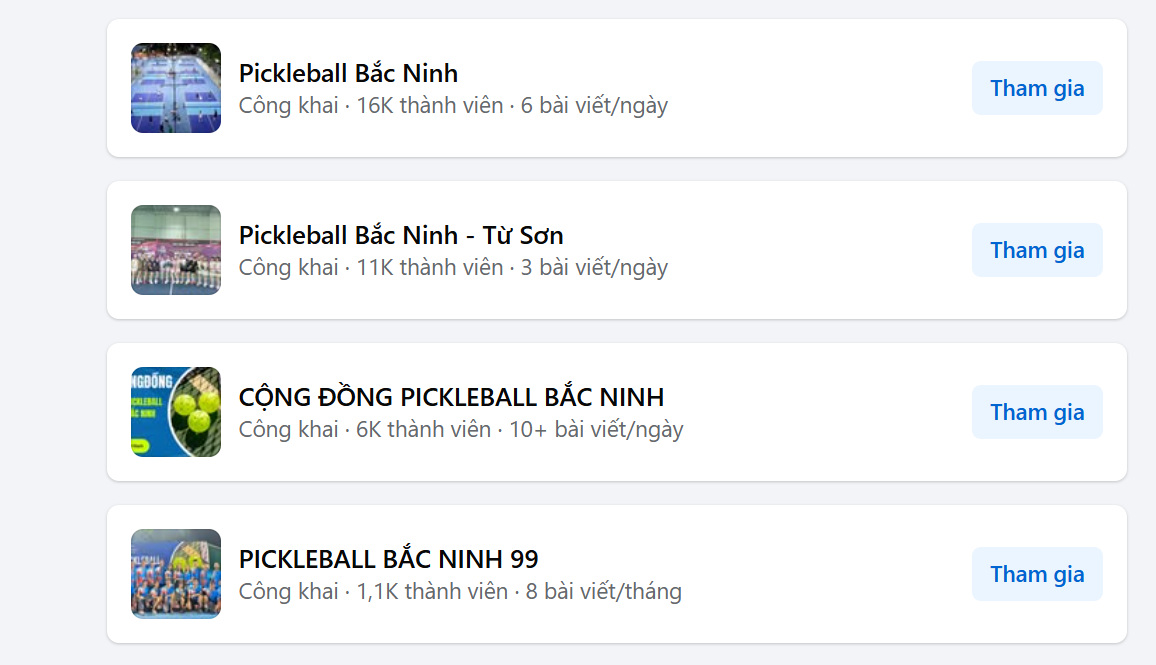The width and height of the screenshot is (1156, 665).
Task: Click the PICKLEBALL BẮC NINH 99 group picture
Action: coord(176,574)
